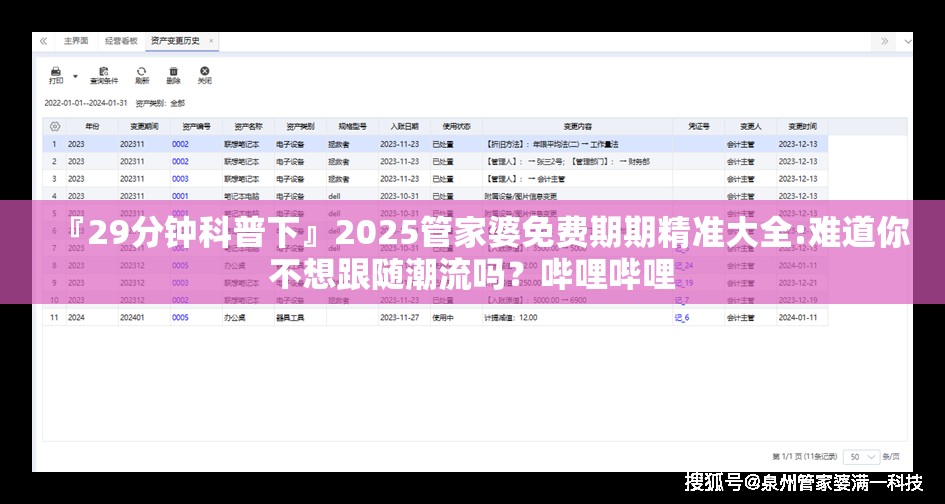Image resolution: width=945 pixels, height=504 pixels.
Task: Click the 凭证号 column header
Action: click(699, 127)
